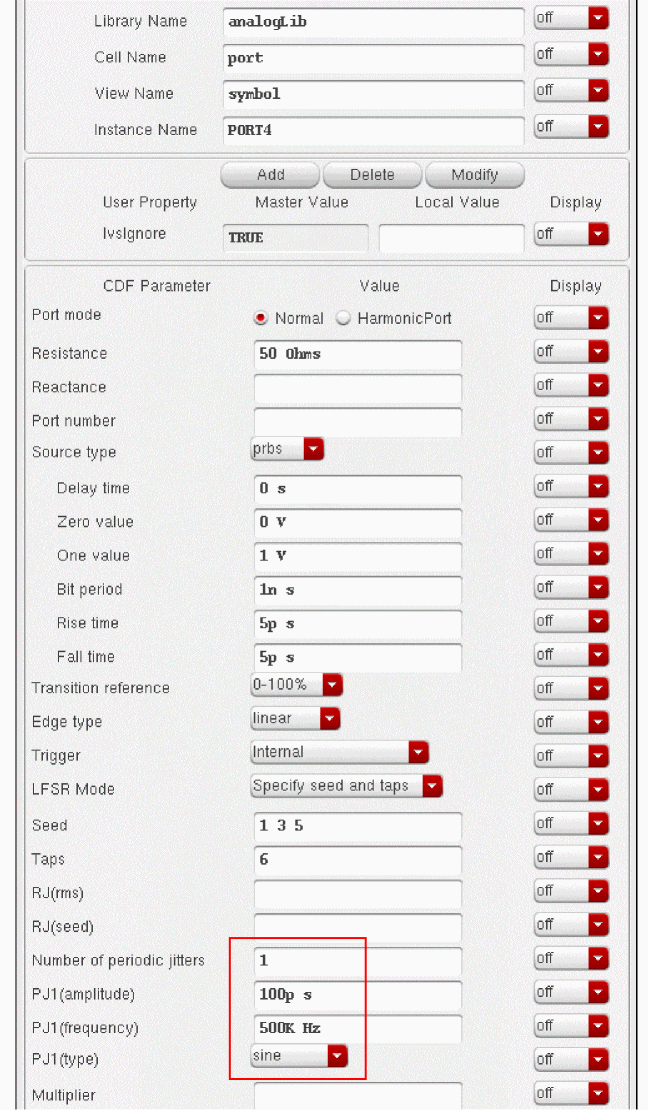
Task: Open the PJ1(type) sine dropdown
Action: coord(299,1056)
